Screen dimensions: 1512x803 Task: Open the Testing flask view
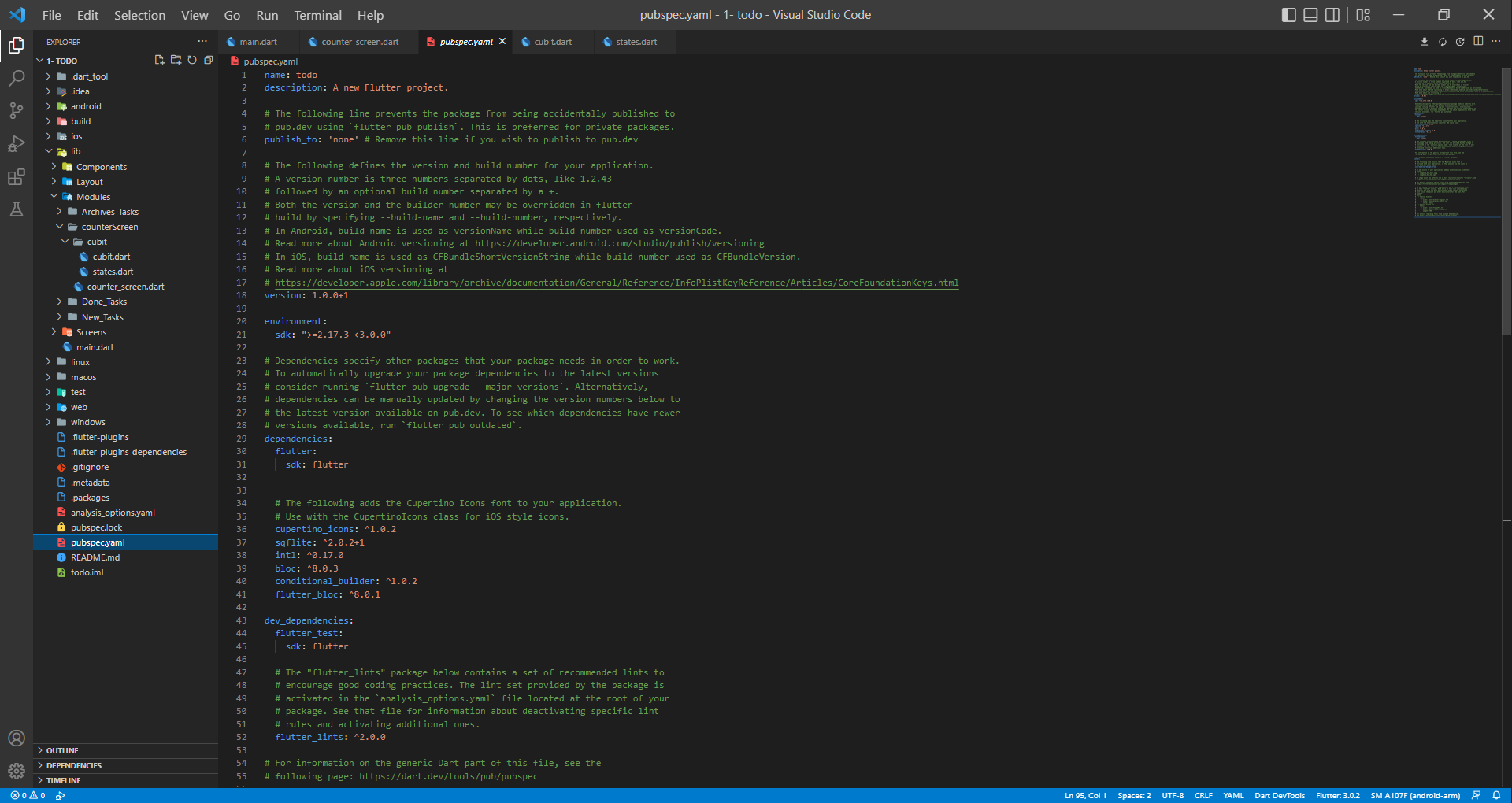(x=16, y=209)
